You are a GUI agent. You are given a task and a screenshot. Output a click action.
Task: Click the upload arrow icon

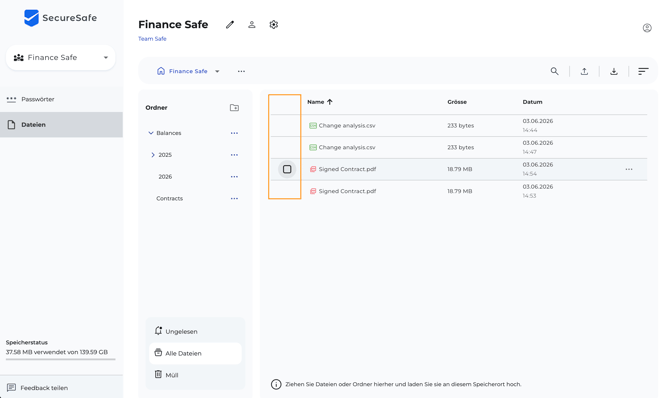point(584,71)
